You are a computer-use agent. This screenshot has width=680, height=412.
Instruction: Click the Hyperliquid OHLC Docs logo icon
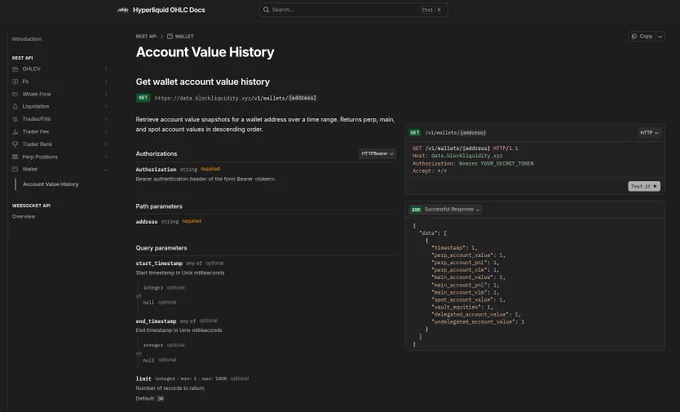click(x=123, y=10)
